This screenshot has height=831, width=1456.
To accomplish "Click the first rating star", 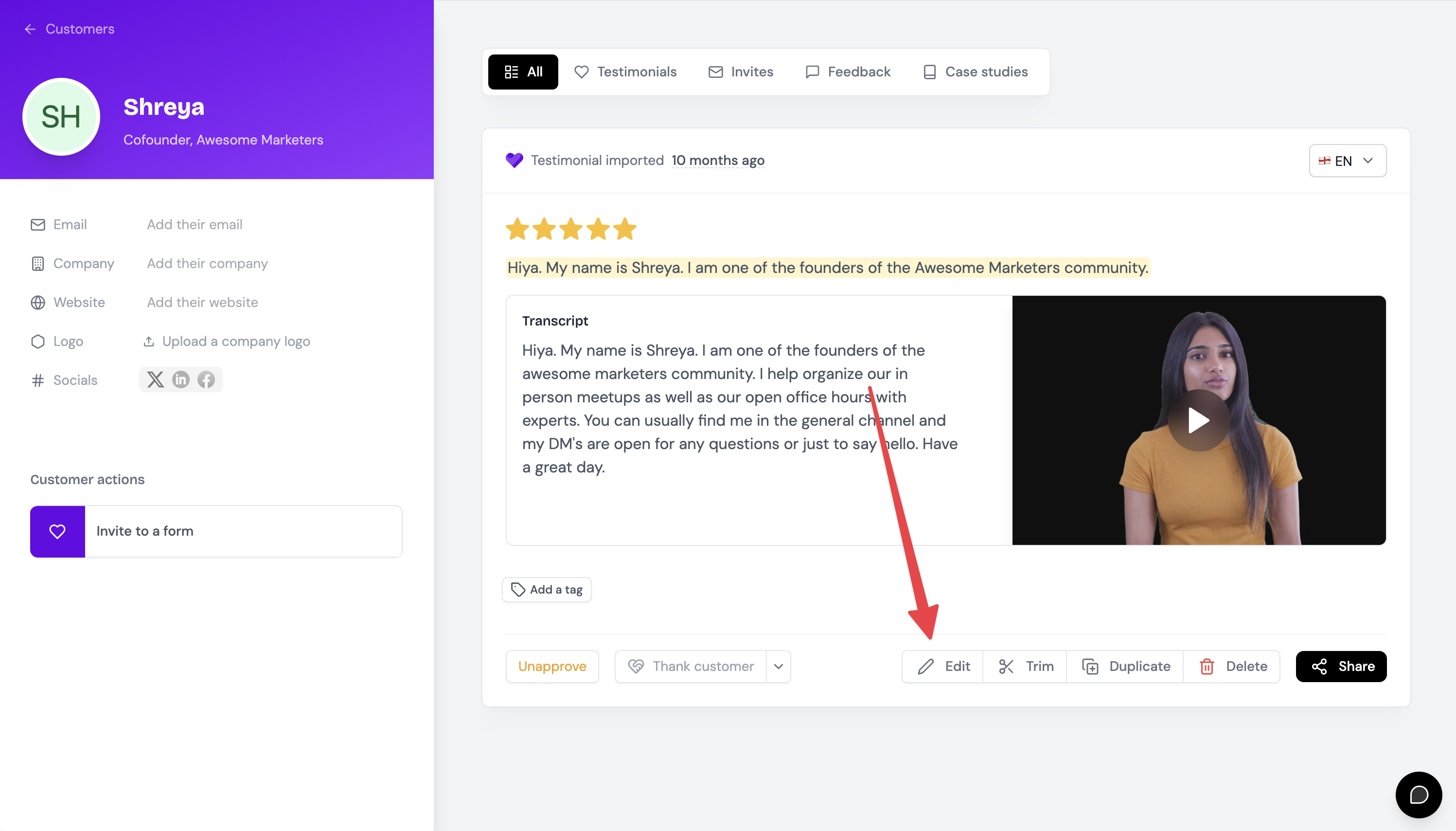I will tap(517, 229).
